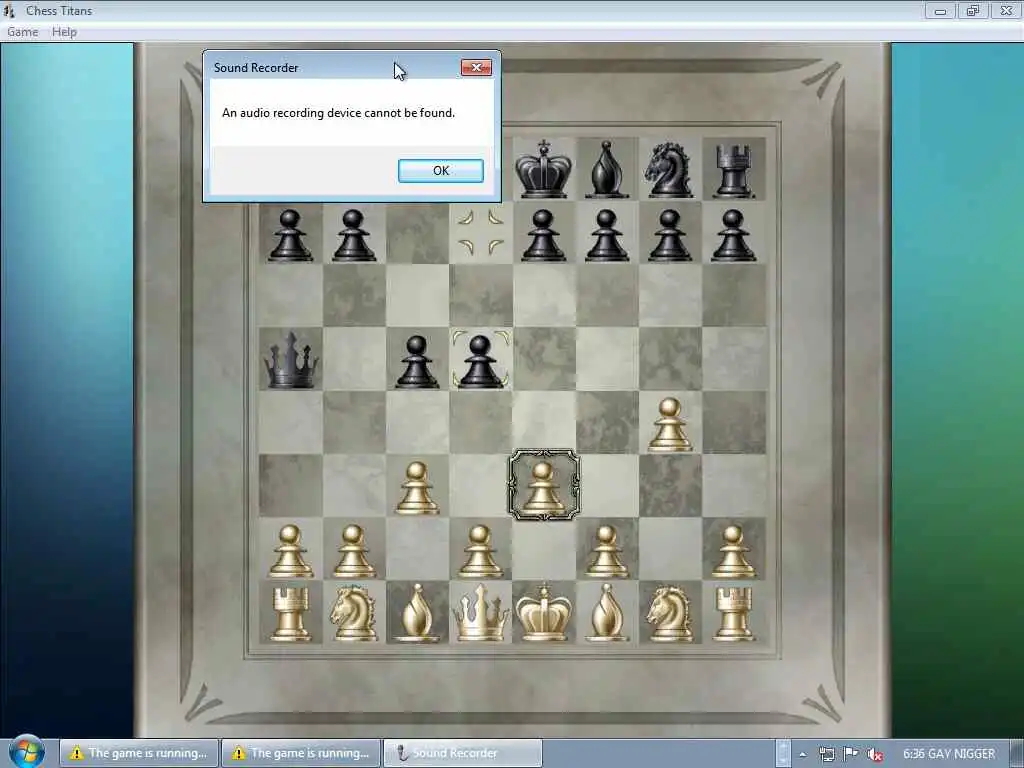Select the white pawn on g4

click(x=669, y=424)
